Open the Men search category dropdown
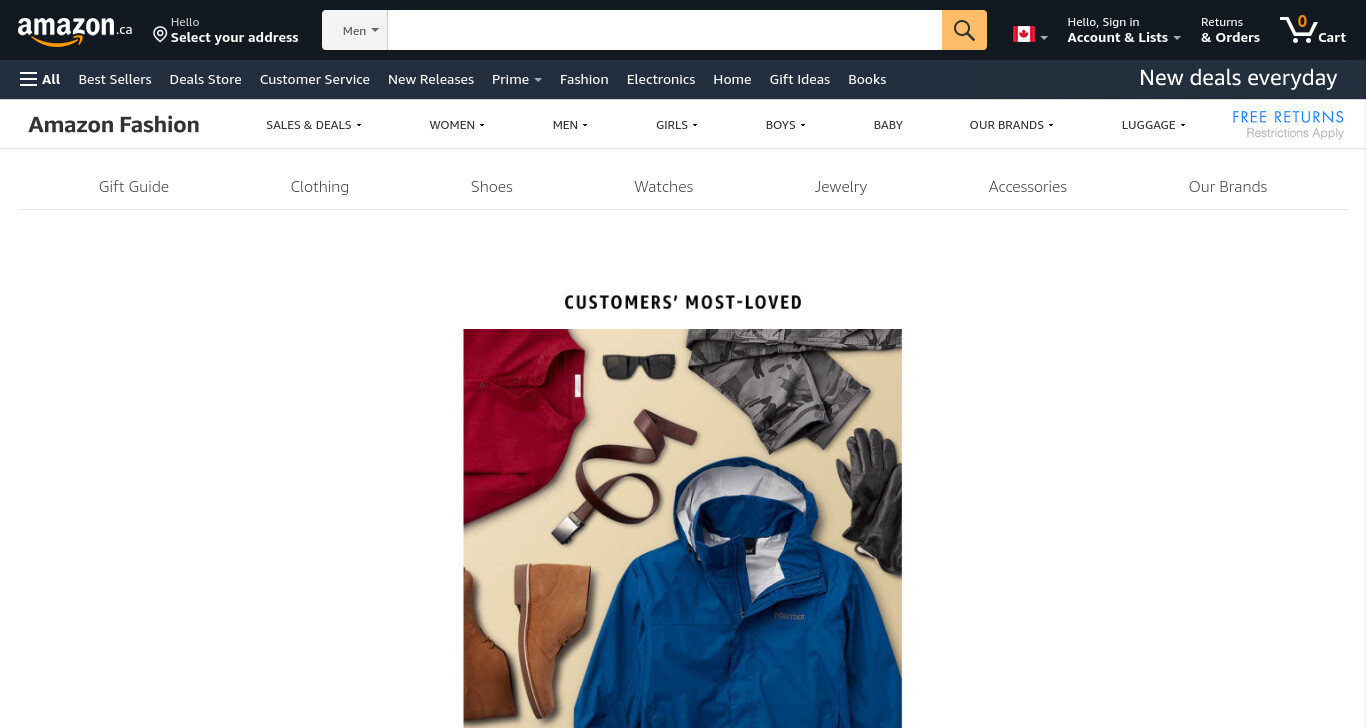 355,30
